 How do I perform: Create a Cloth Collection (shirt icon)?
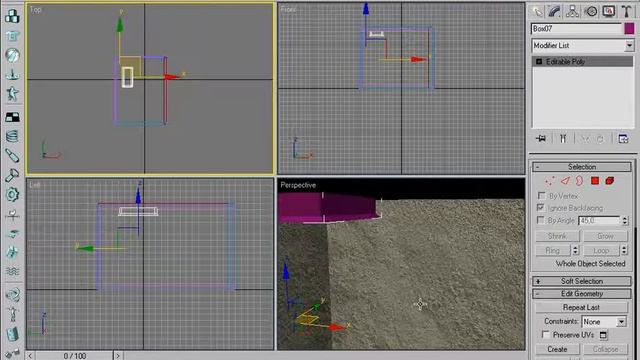[x=12, y=36]
